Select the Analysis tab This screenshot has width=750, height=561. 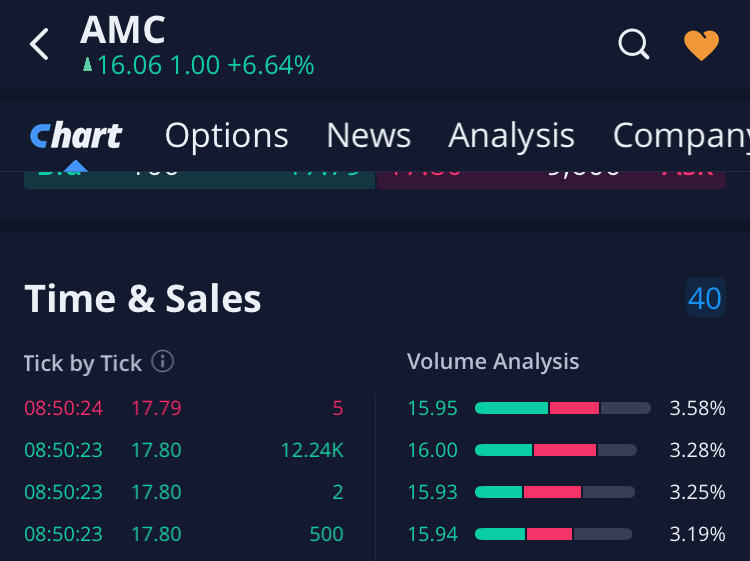[x=511, y=135]
